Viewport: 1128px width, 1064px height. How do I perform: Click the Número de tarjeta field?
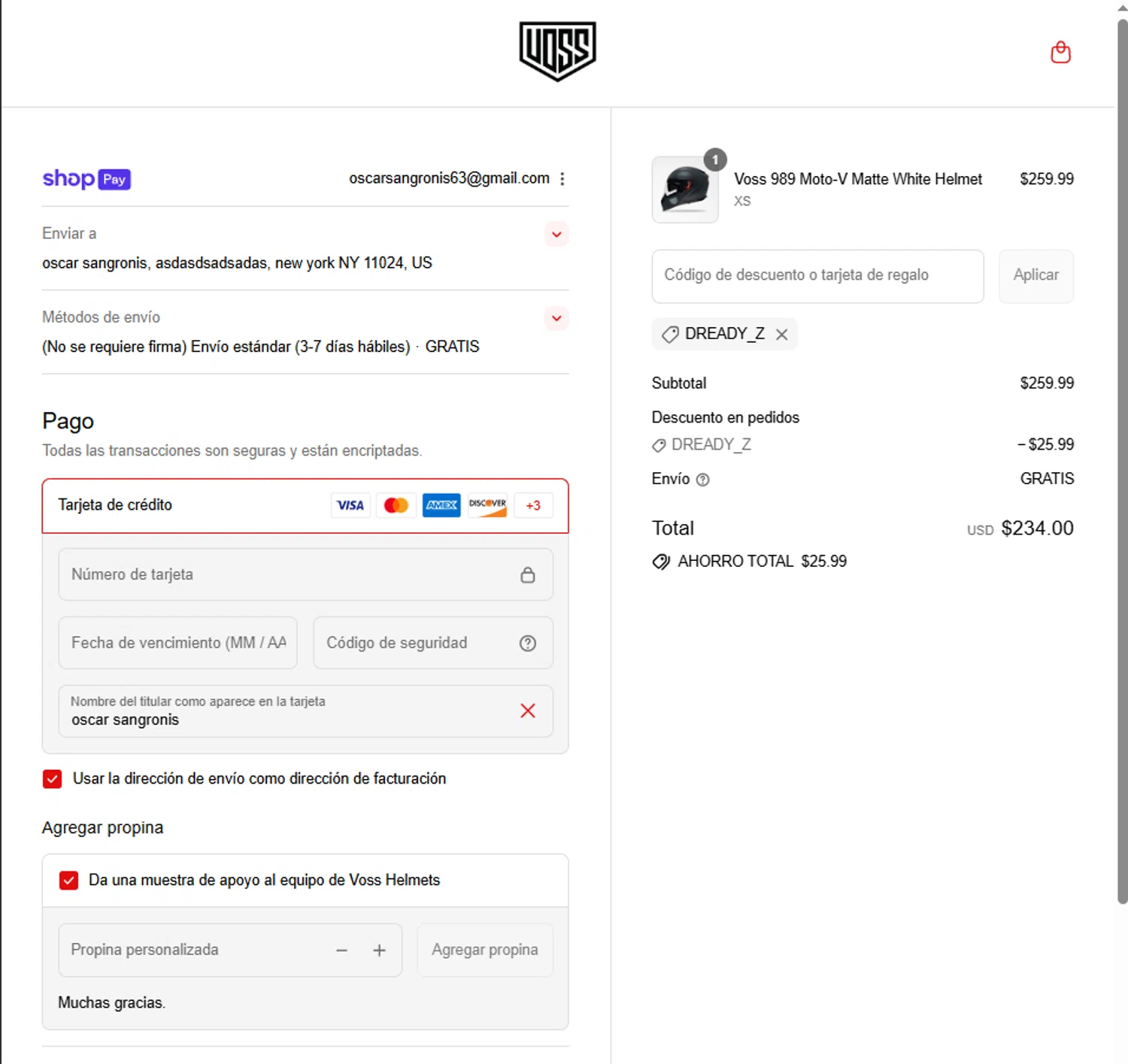pos(305,574)
